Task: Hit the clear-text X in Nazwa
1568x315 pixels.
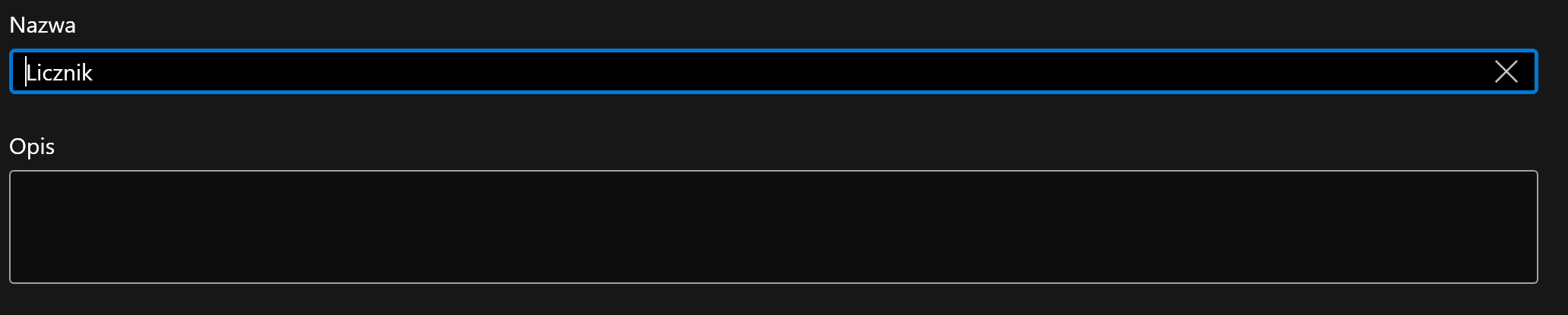Action: [1506, 72]
